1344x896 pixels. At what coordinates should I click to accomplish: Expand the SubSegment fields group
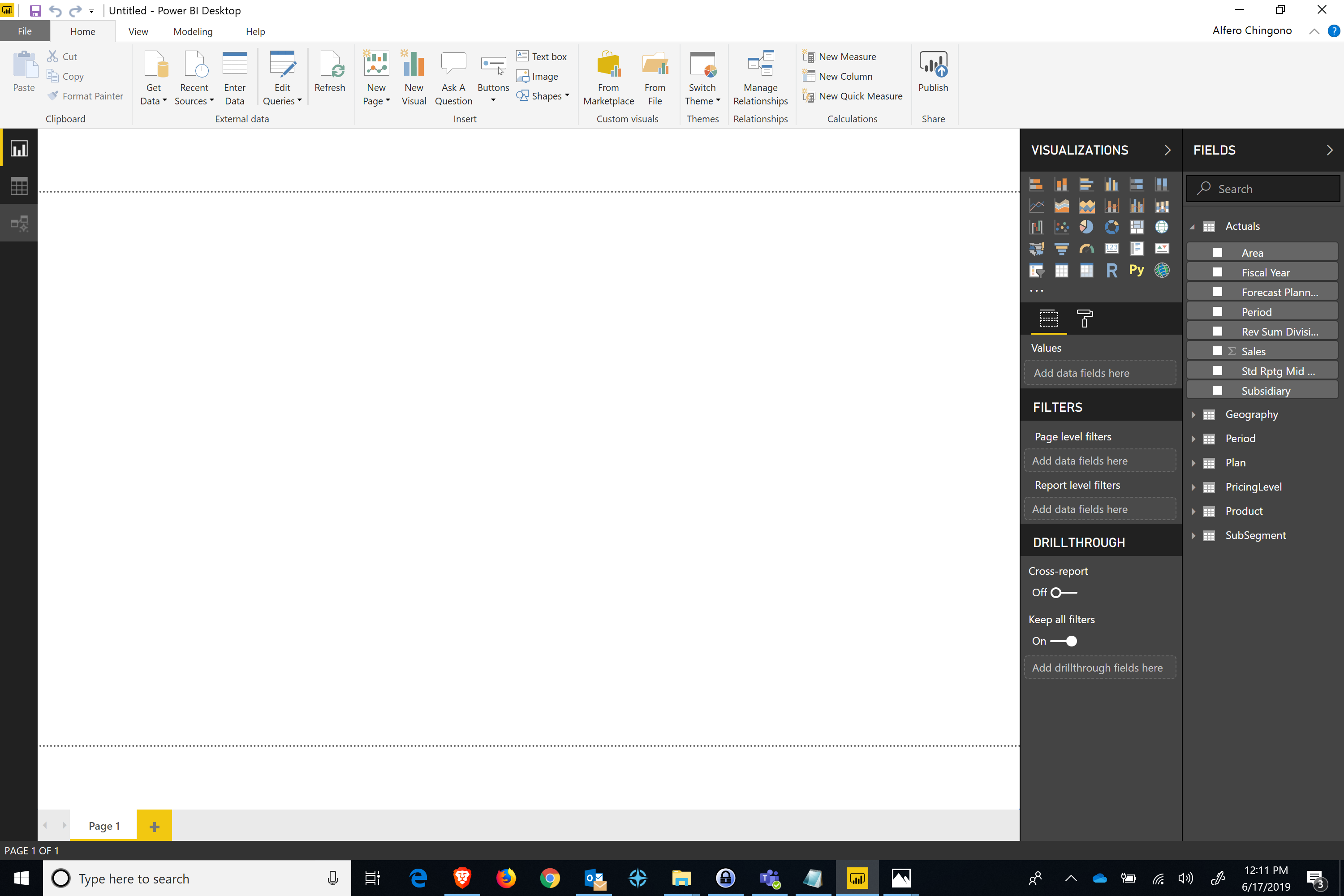click(1193, 535)
